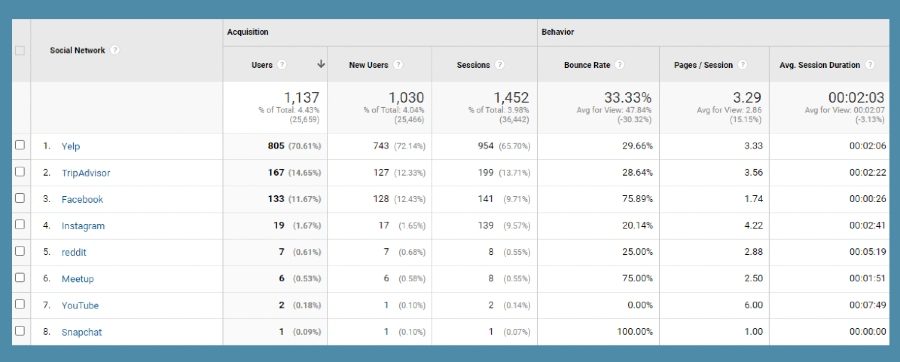Check the YouTube row checkbox
Viewport: 900px width, 362px height.
coord(20,304)
